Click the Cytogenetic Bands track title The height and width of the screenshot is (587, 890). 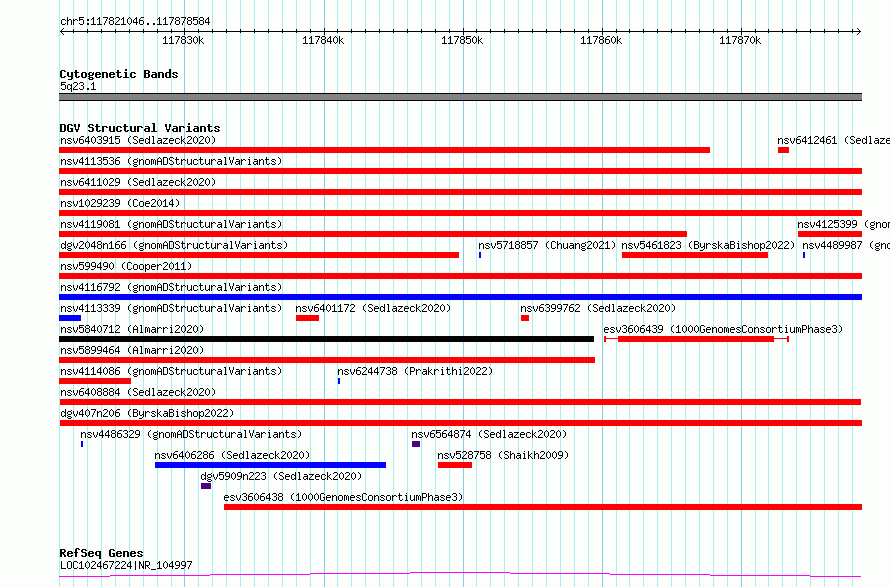pos(119,74)
